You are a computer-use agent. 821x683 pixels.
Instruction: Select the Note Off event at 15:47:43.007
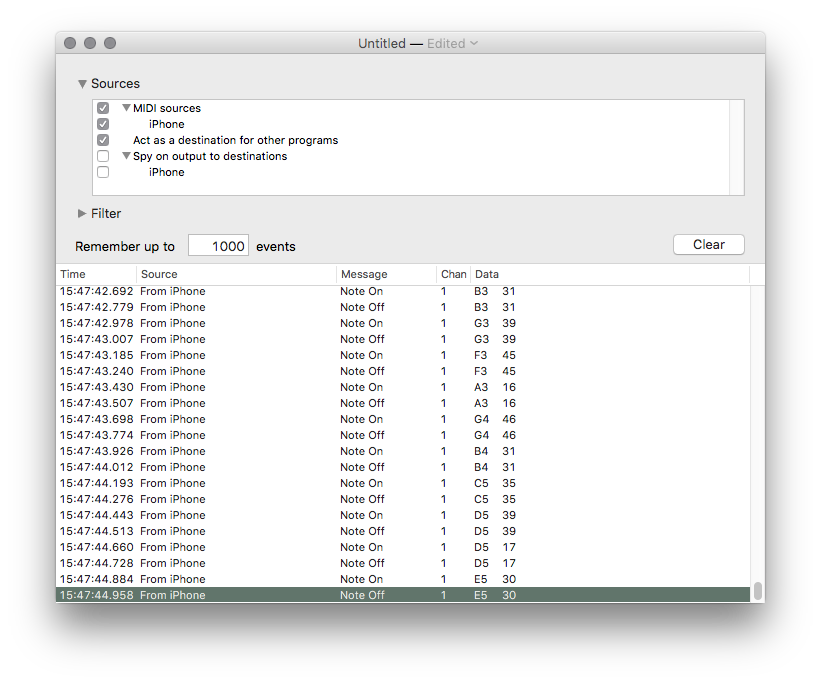tap(403, 339)
